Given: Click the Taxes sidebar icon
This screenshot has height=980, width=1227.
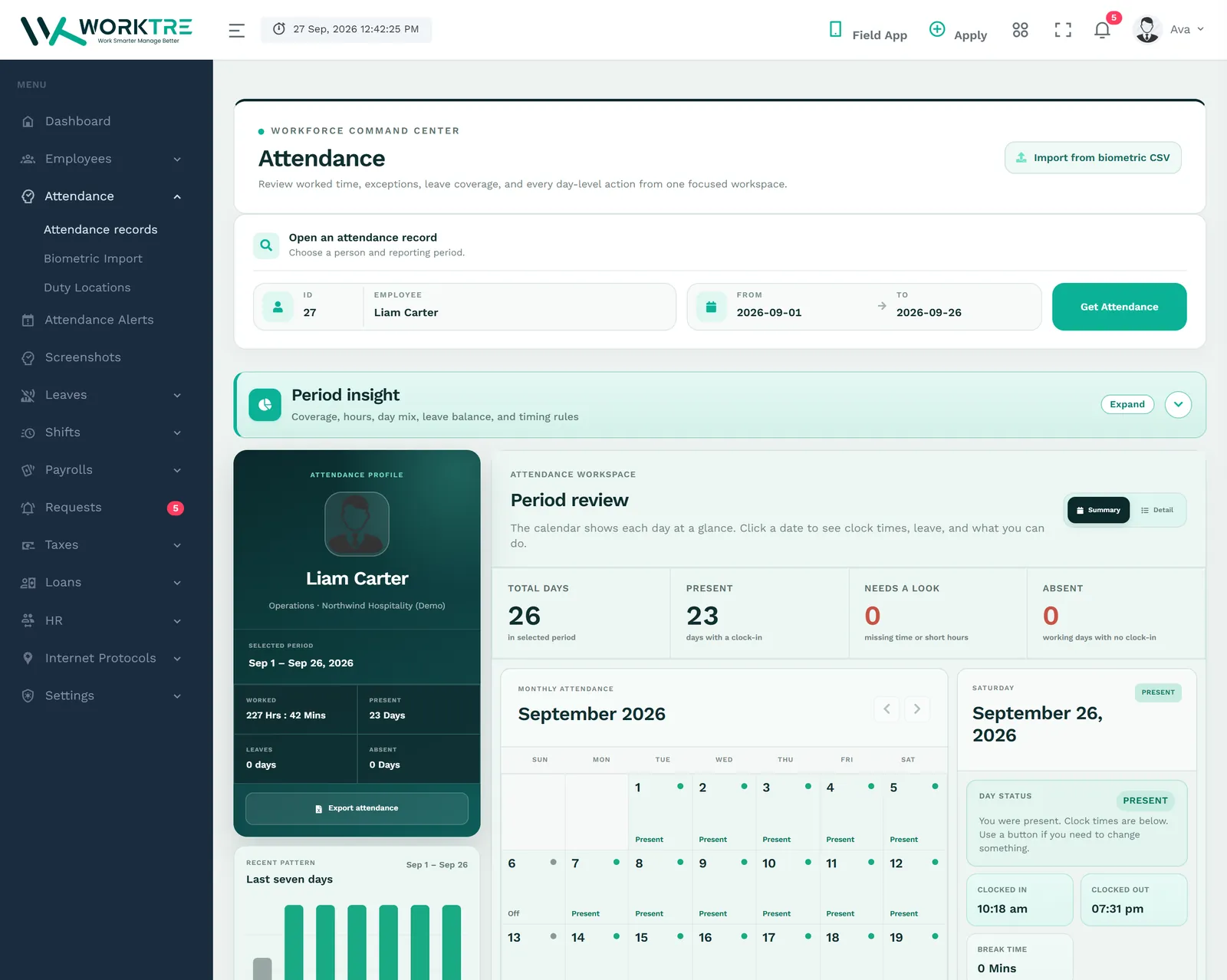Looking at the screenshot, I should [28, 545].
